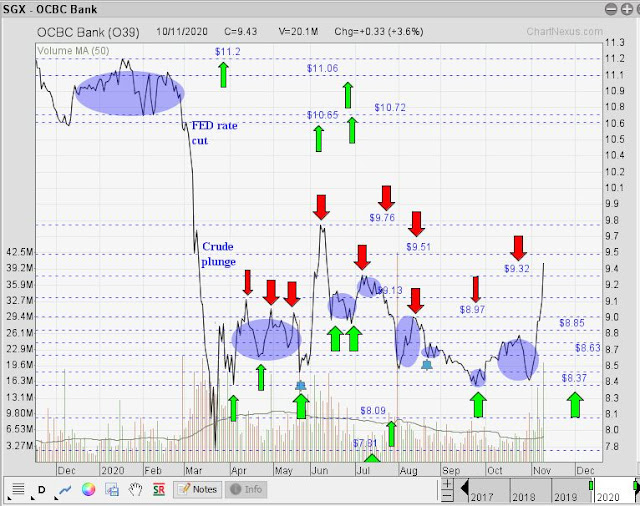Click the "$10.72" price label
This screenshot has width=640, height=506.
point(390,107)
